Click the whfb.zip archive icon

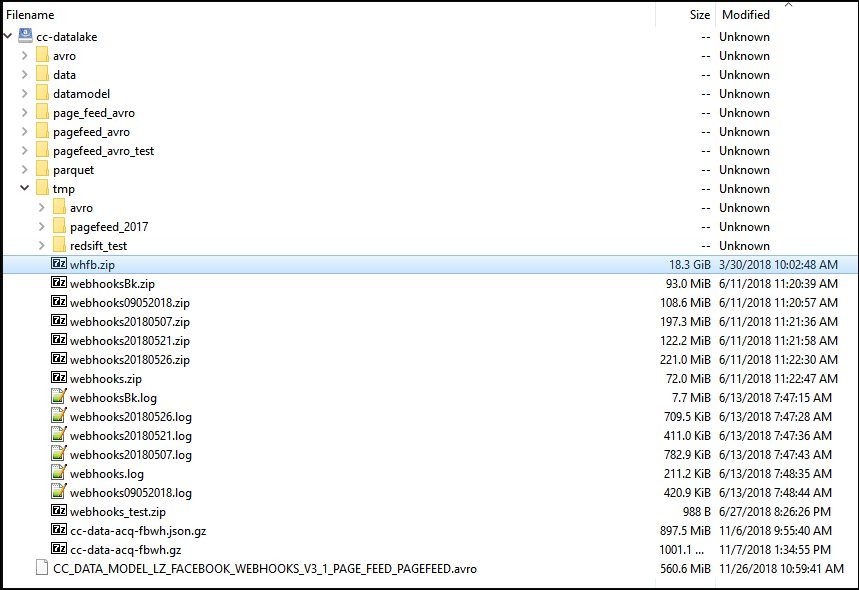point(59,265)
